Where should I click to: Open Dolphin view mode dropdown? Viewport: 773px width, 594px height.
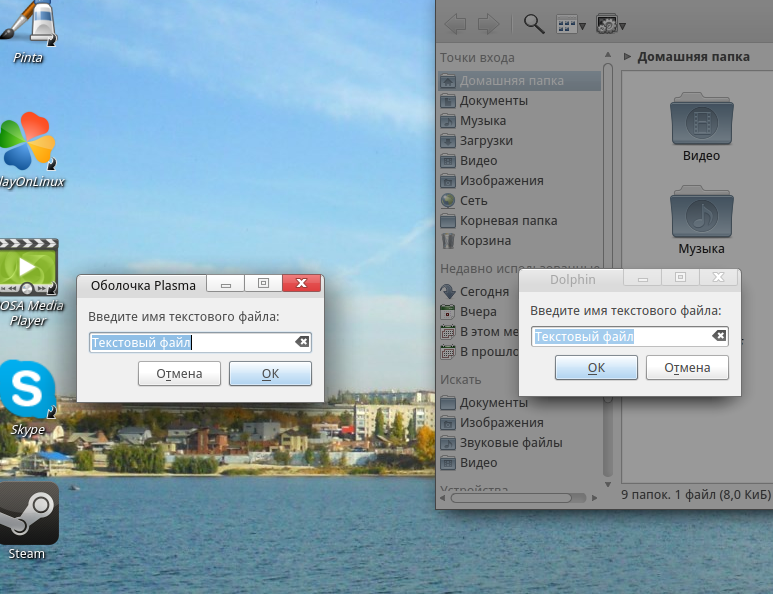point(571,24)
